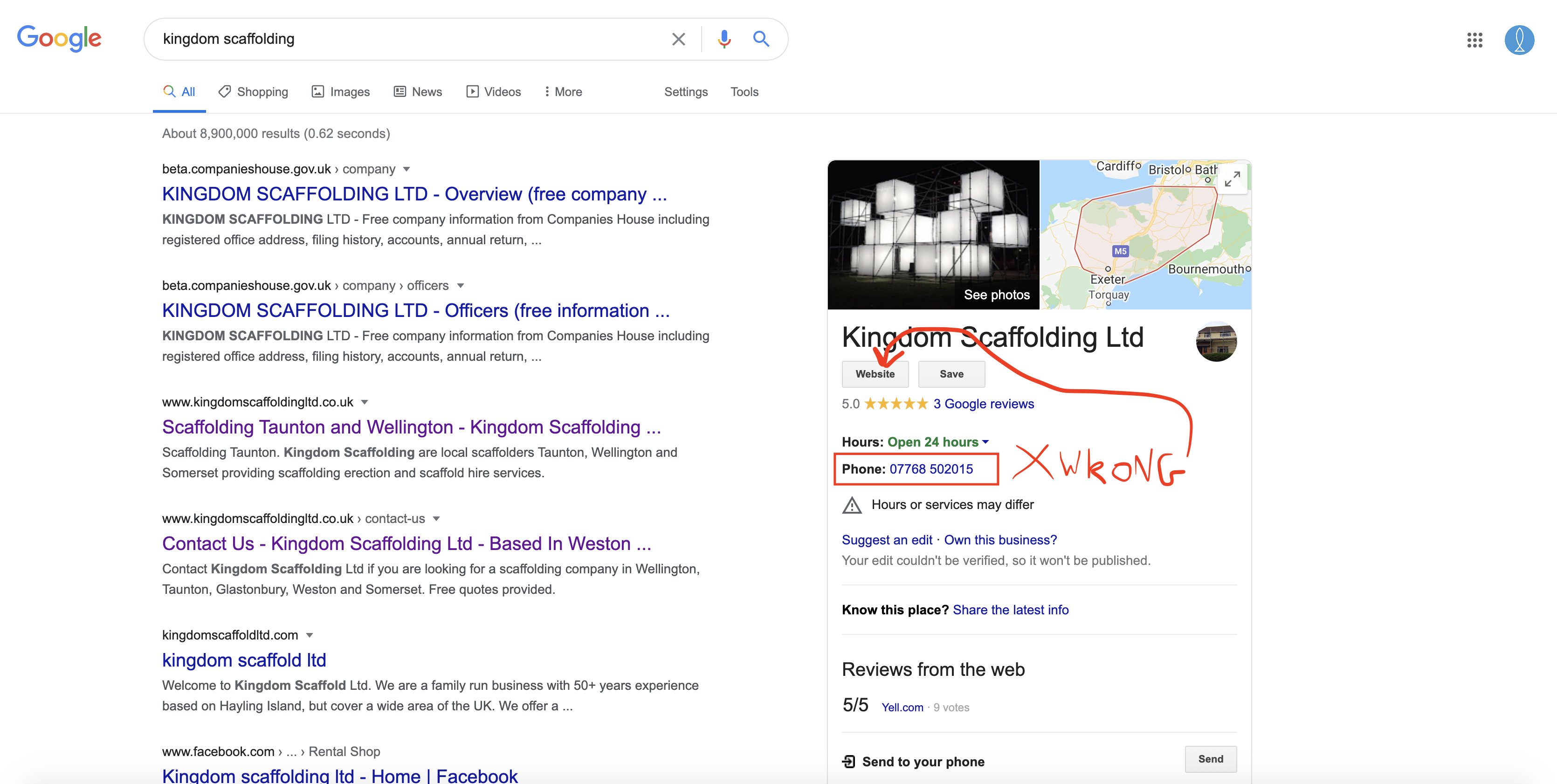
Task: Click the Google logo
Action: pyautogui.click(x=59, y=39)
